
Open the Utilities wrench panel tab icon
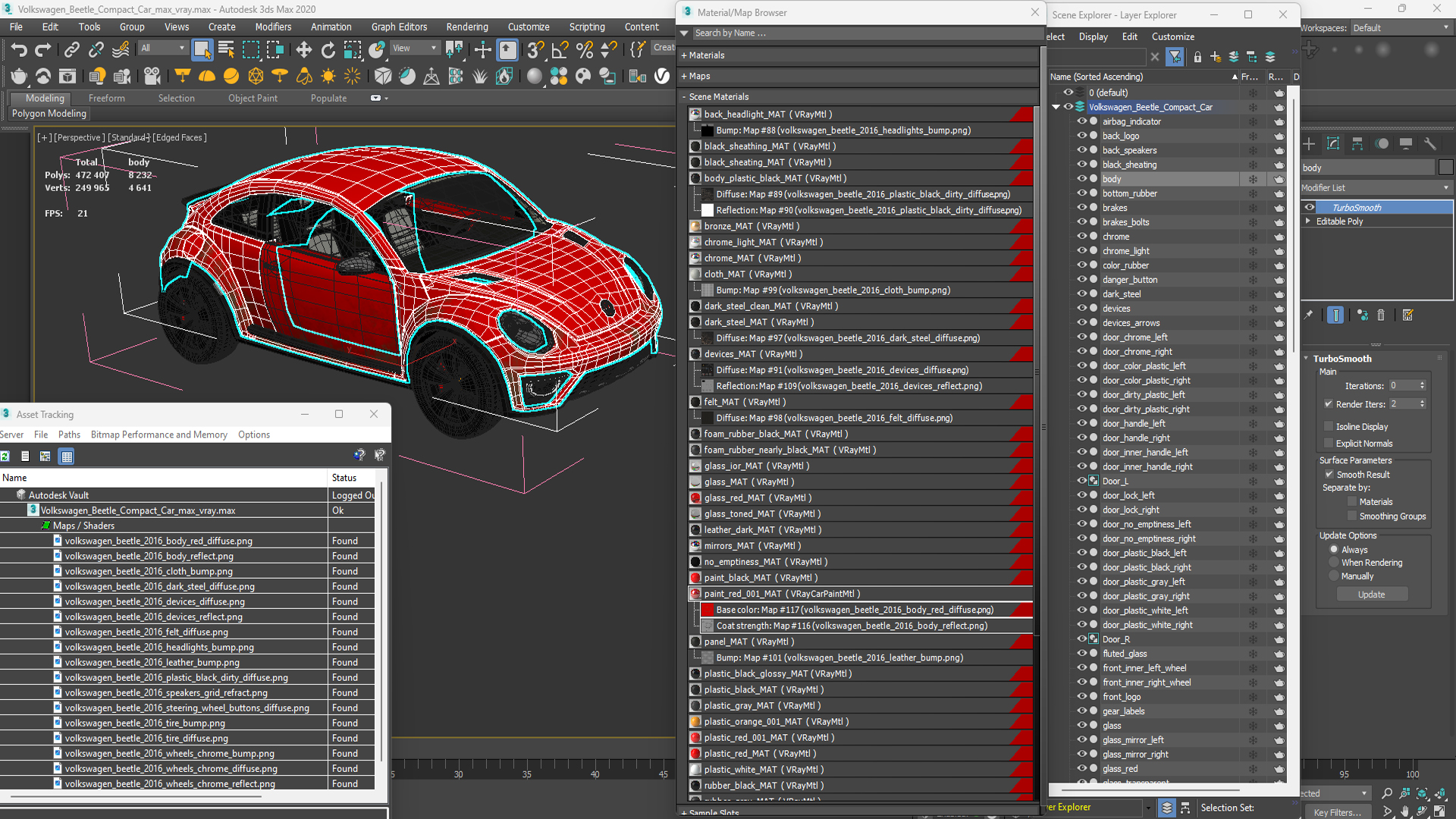tap(1430, 144)
